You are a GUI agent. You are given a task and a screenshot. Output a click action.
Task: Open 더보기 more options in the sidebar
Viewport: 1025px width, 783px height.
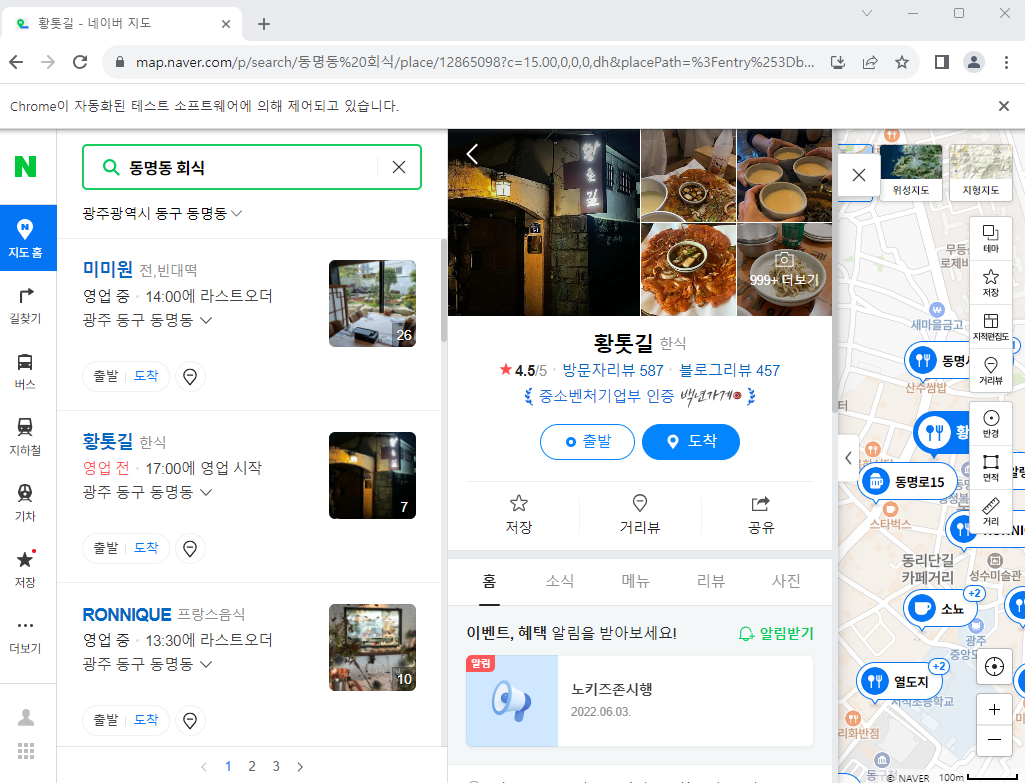[x=25, y=636]
